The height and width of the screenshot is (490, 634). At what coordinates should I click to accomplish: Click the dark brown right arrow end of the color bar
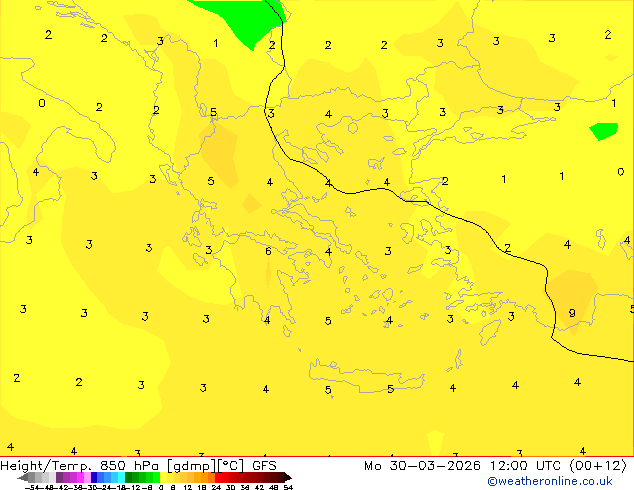288,477
